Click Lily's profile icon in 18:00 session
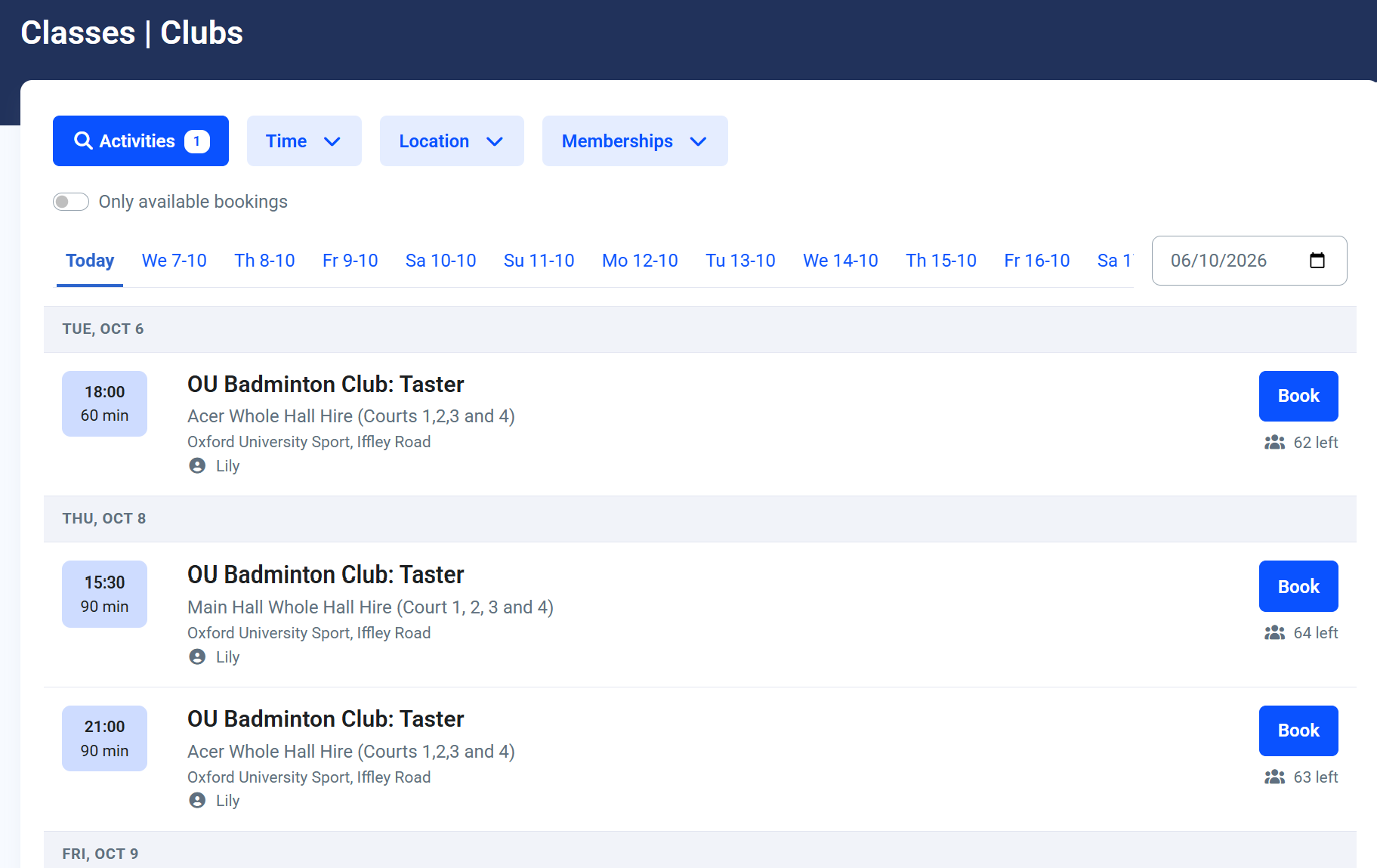This screenshot has width=1377, height=868. (x=197, y=466)
